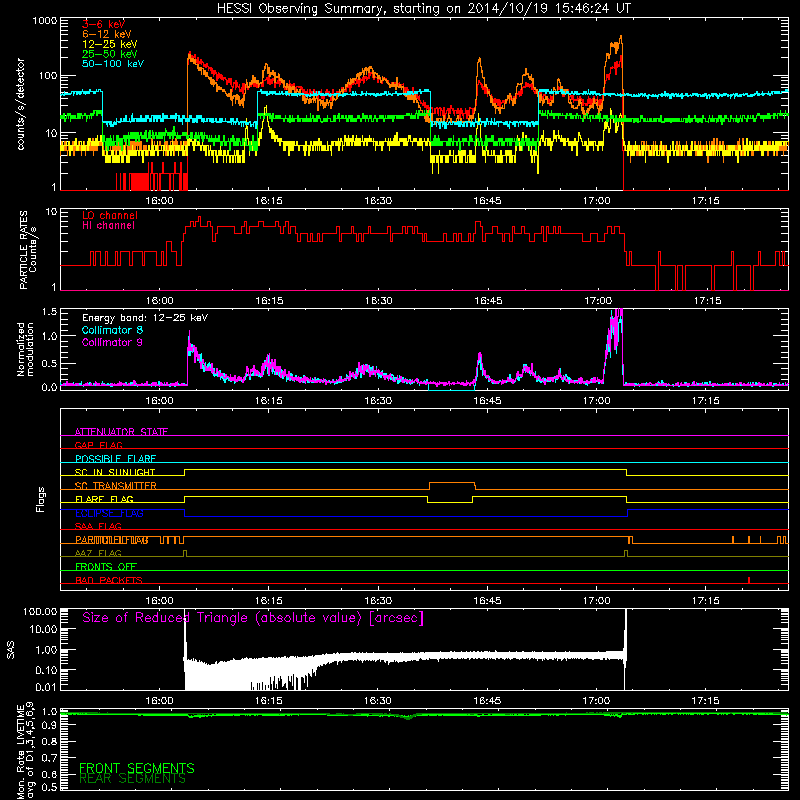Click the 'ATTENUATOR STATE' flag label
Screen dimensions: 800x800
121,432
